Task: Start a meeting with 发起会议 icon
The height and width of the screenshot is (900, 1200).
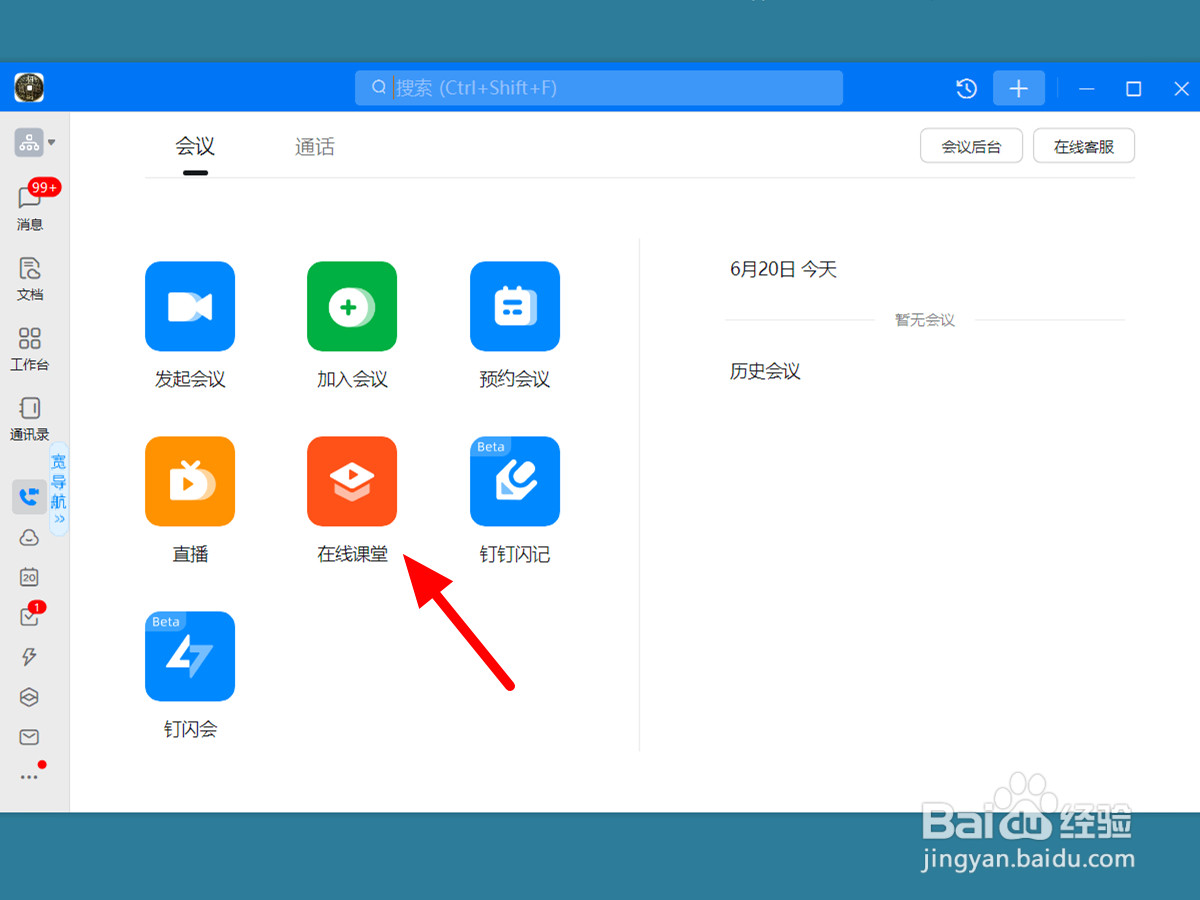Action: point(190,307)
